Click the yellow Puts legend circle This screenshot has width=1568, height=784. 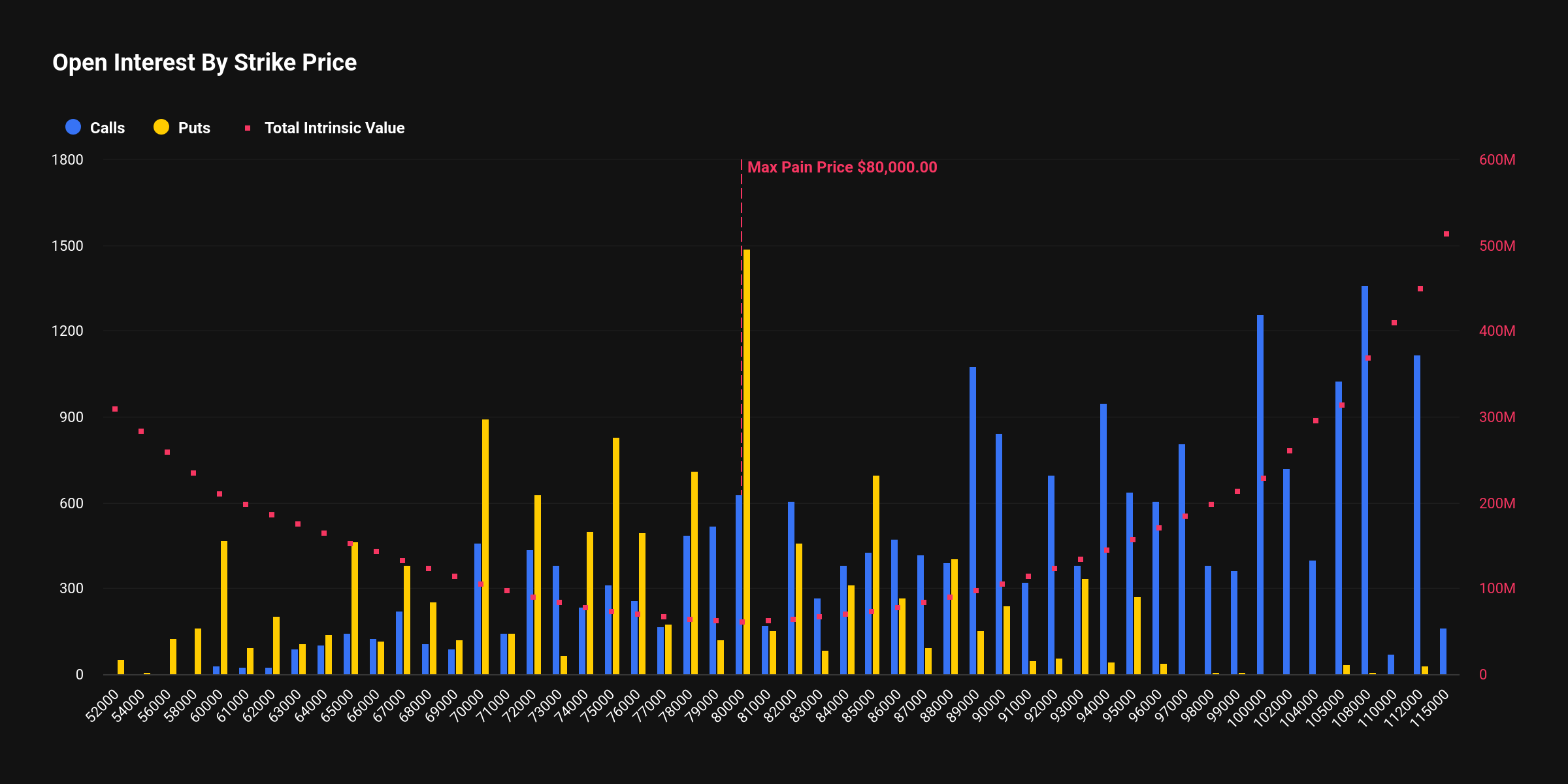161,127
